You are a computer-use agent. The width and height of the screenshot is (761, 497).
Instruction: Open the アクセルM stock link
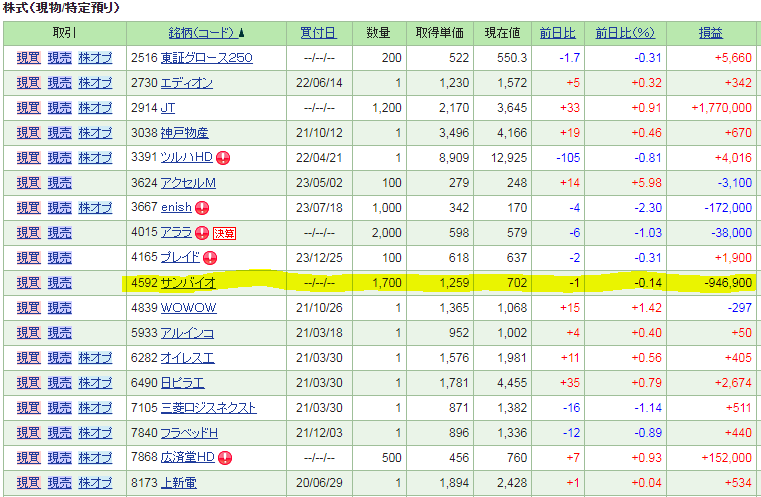click(188, 183)
